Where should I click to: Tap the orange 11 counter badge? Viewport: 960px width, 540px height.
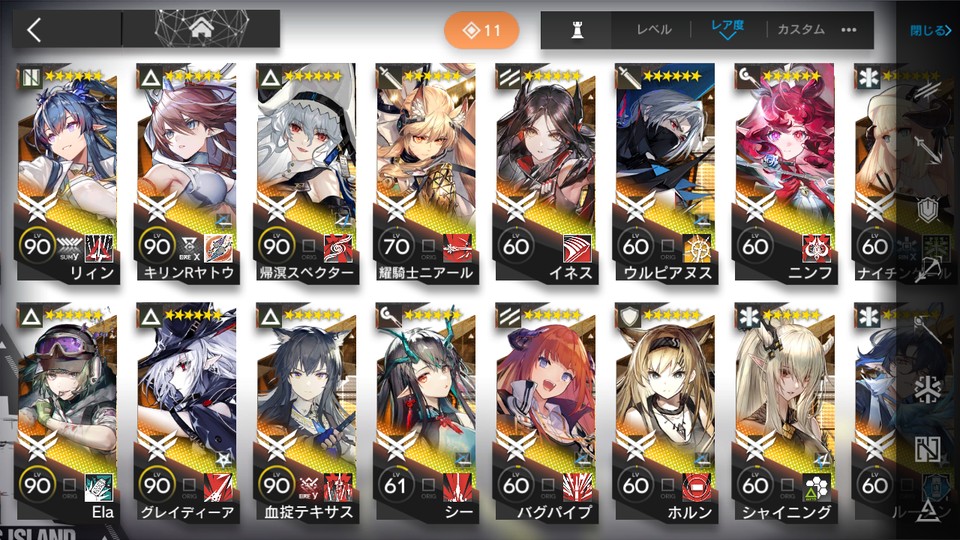[482, 30]
